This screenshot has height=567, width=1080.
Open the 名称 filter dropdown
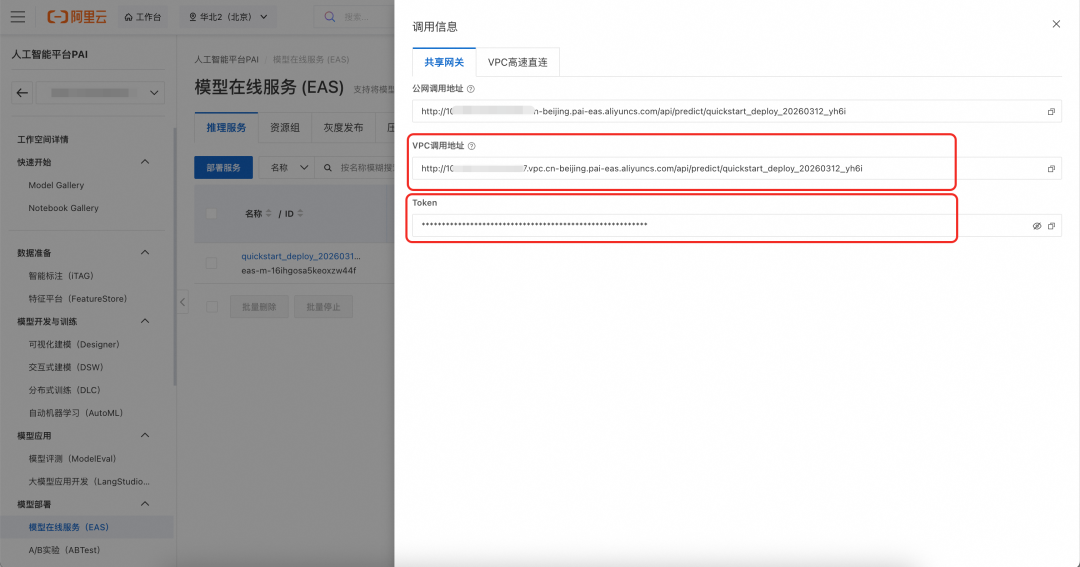[x=287, y=167]
